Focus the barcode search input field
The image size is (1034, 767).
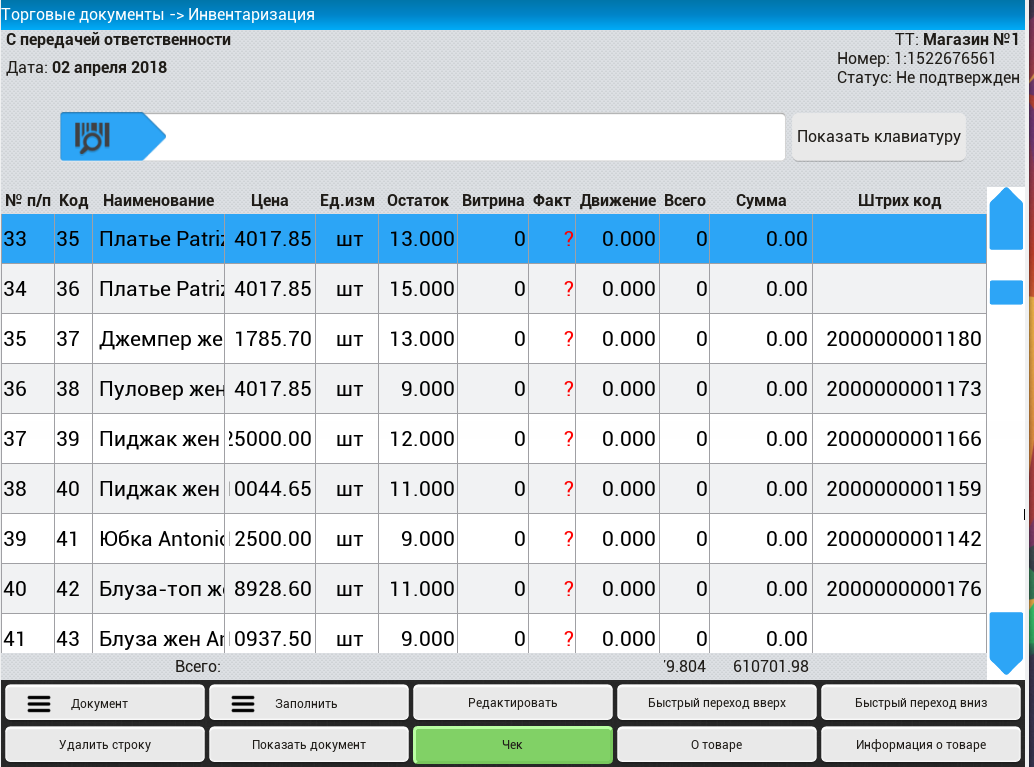(x=475, y=137)
